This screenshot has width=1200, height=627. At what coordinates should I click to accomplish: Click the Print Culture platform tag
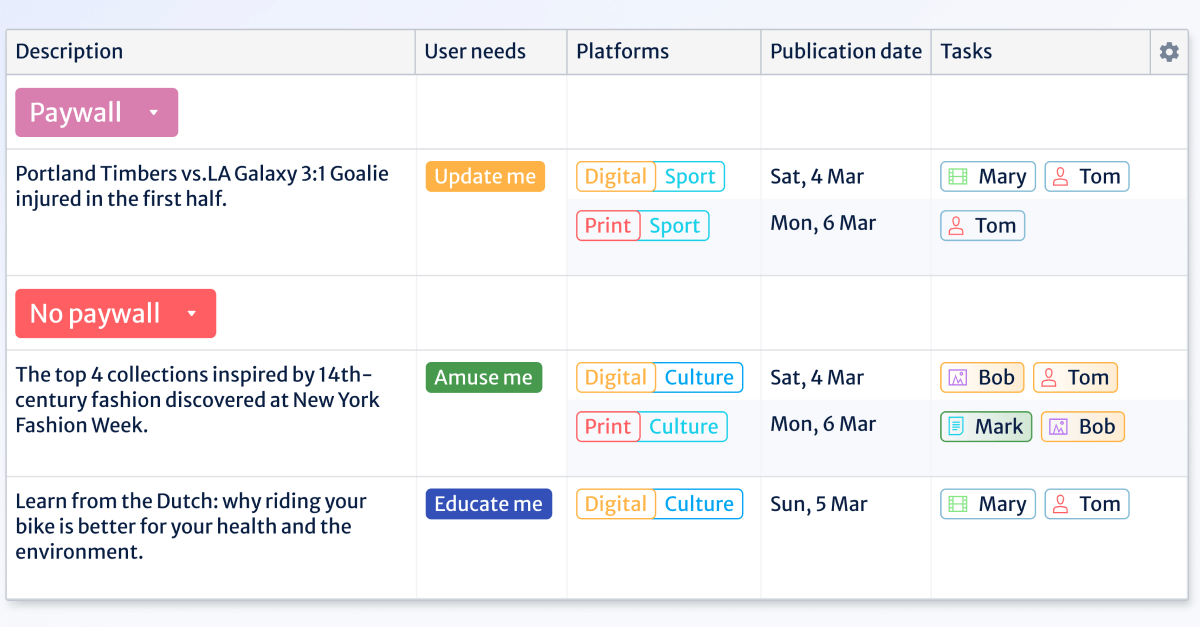tap(651, 426)
